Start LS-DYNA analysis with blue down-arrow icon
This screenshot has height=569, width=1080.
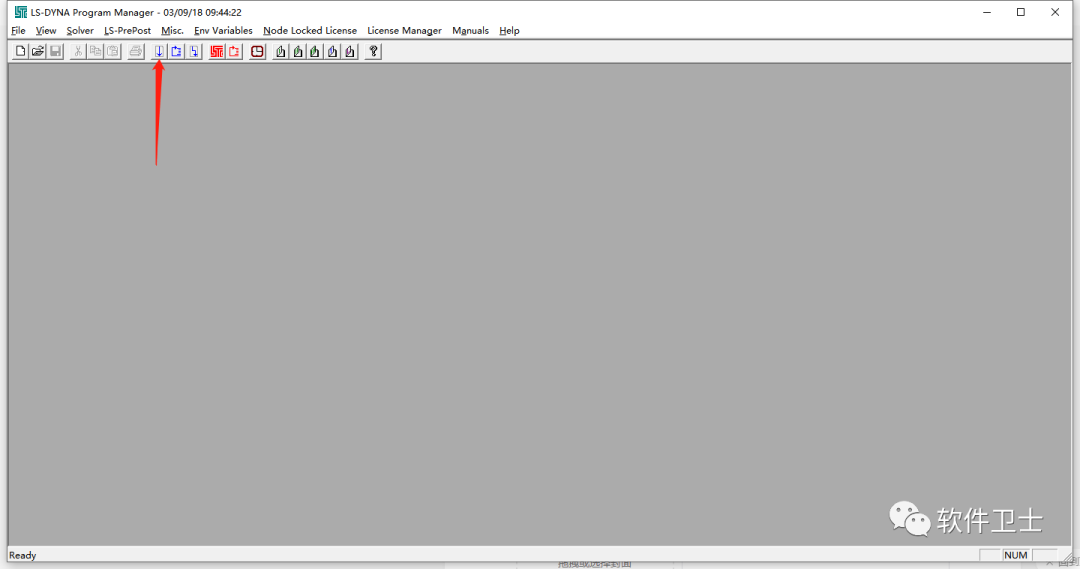coord(159,51)
